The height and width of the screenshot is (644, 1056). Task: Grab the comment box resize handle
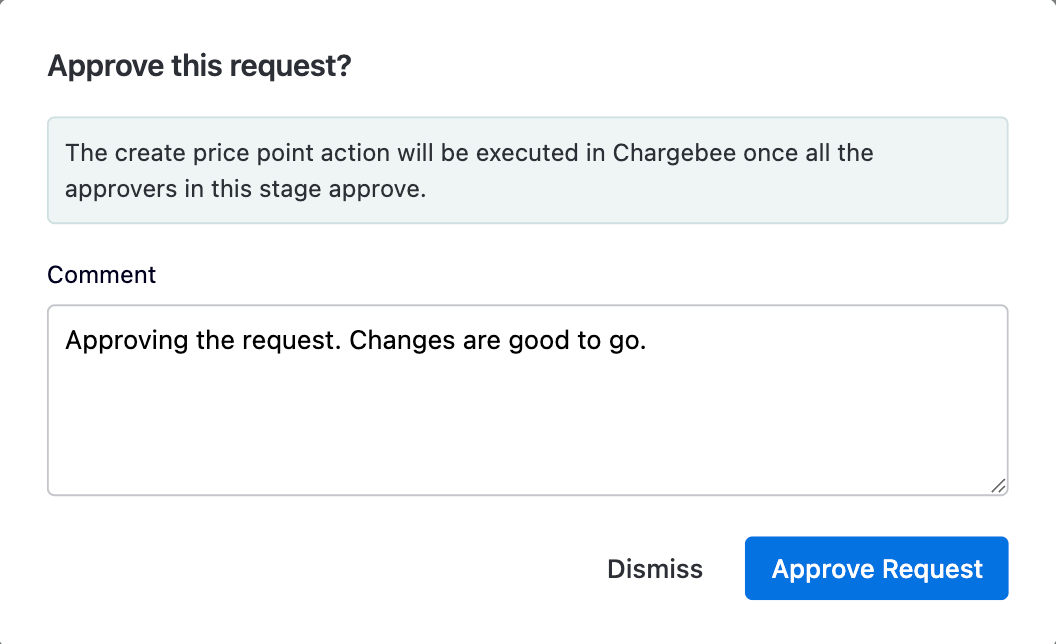pos(998,486)
